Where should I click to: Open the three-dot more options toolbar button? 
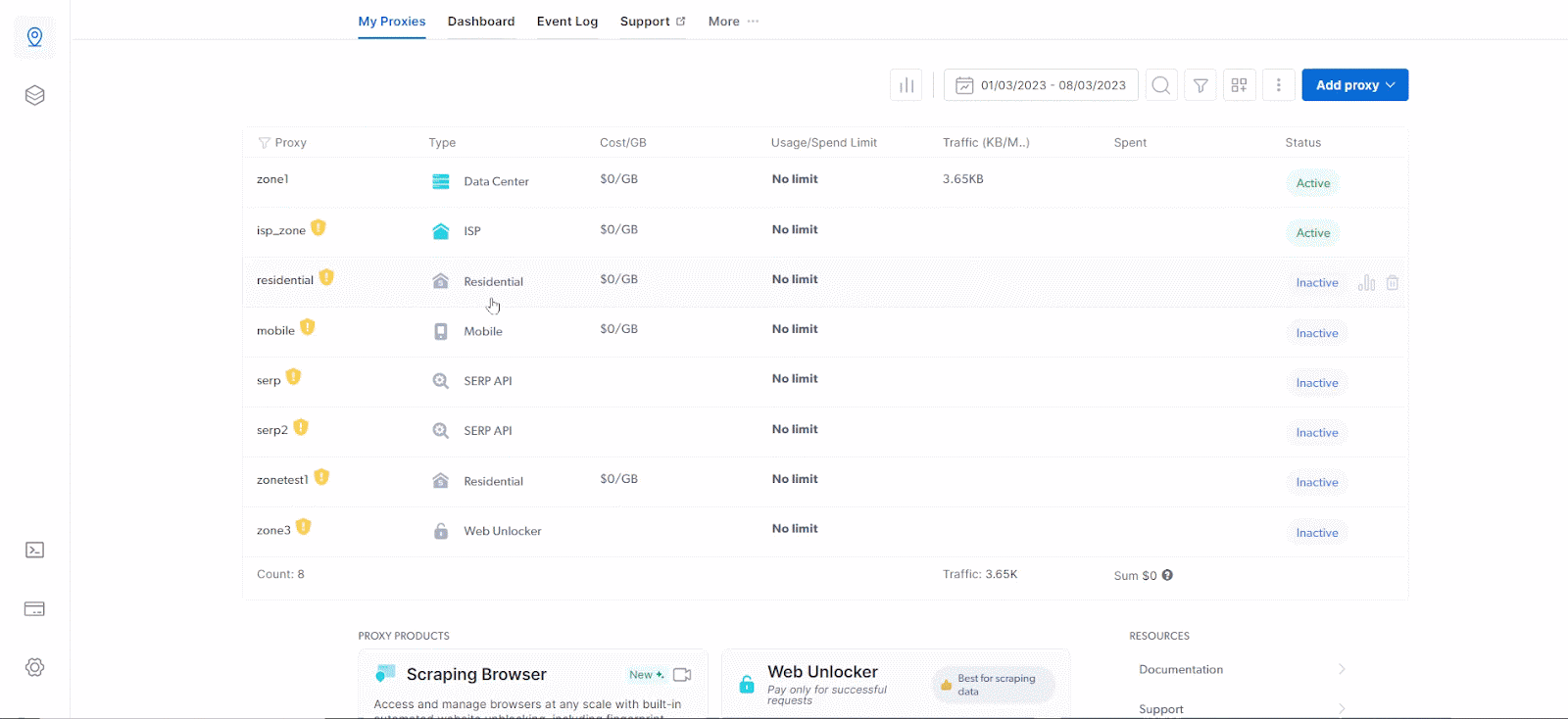click(1279, 85)
